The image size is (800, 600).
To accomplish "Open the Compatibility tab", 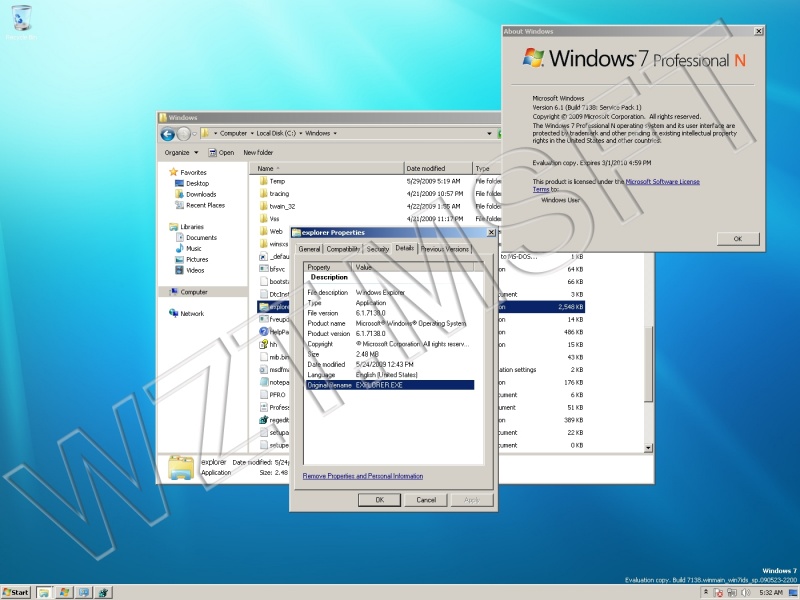I will 343,249.
